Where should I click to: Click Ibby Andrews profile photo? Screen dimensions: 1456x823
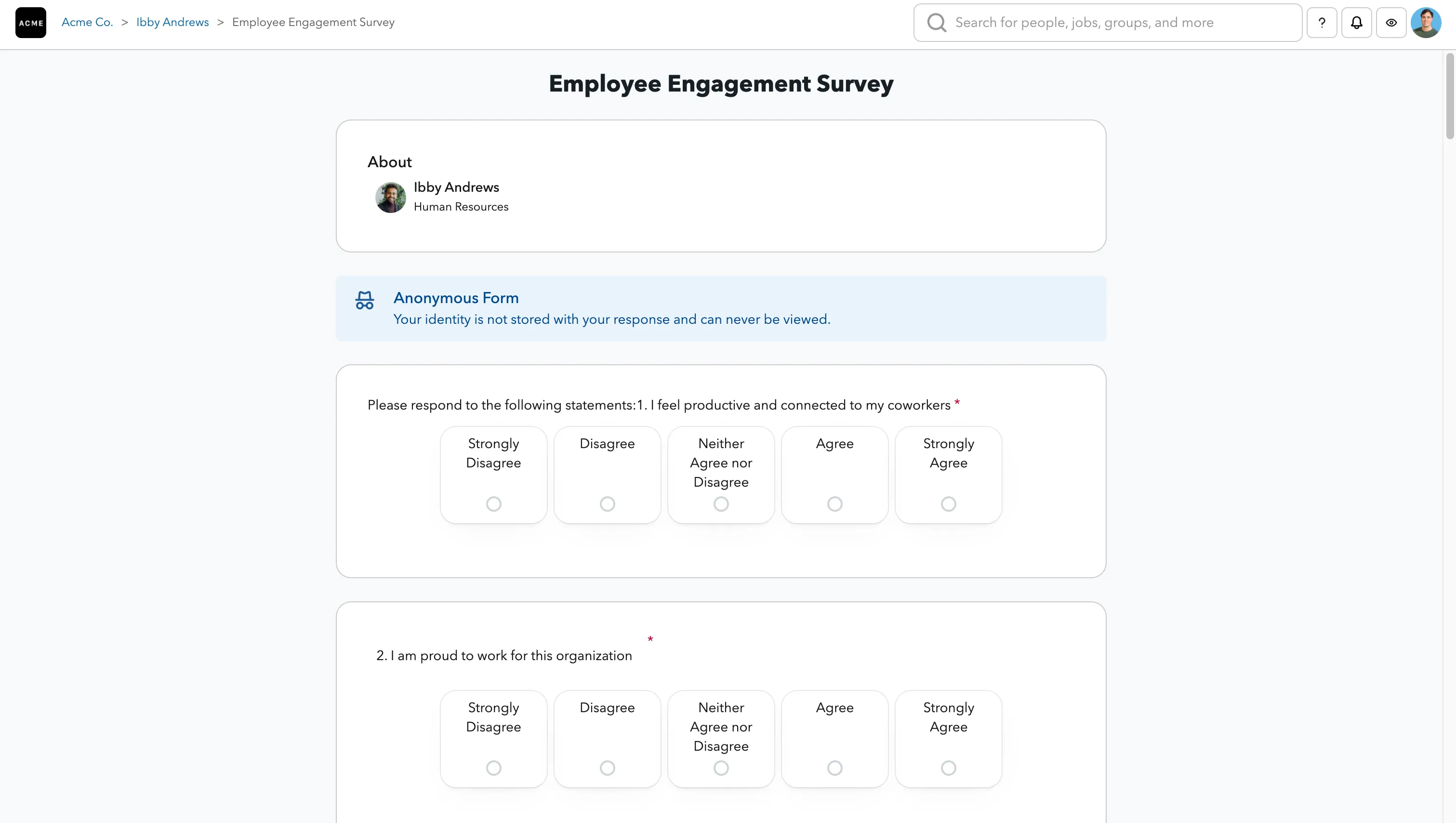[391, 197]
